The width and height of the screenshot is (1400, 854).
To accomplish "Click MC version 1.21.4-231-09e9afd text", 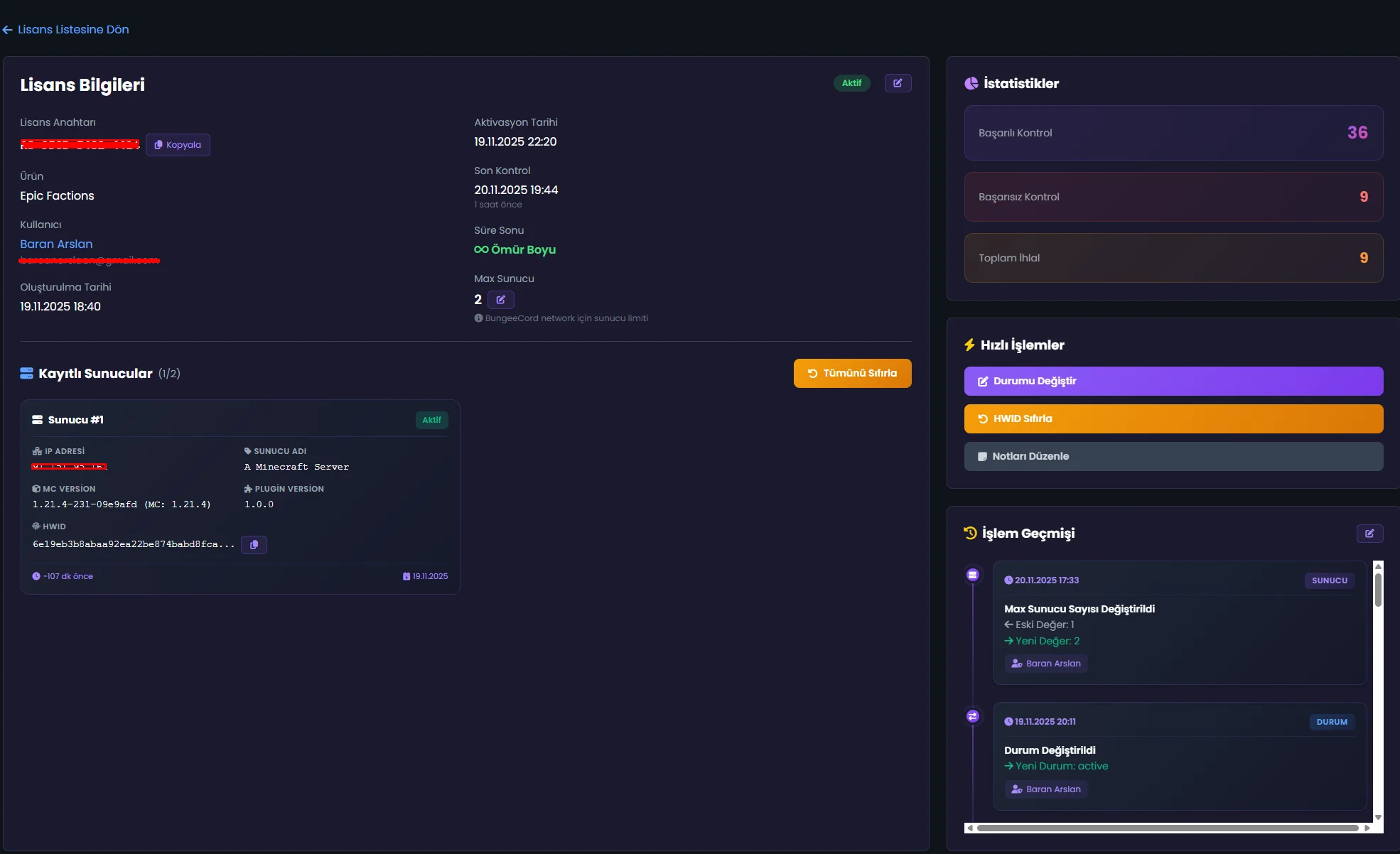I will pos(122,504).
